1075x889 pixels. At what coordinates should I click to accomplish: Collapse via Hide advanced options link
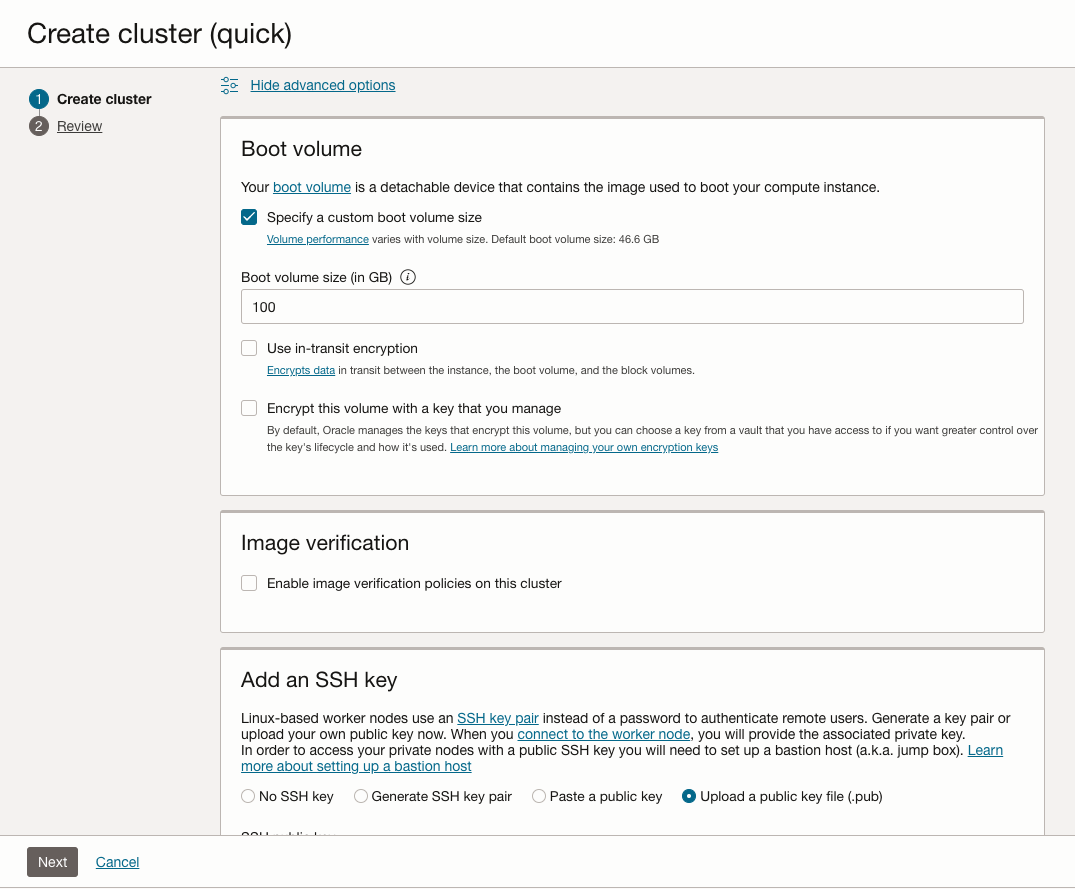pos(323,85)
